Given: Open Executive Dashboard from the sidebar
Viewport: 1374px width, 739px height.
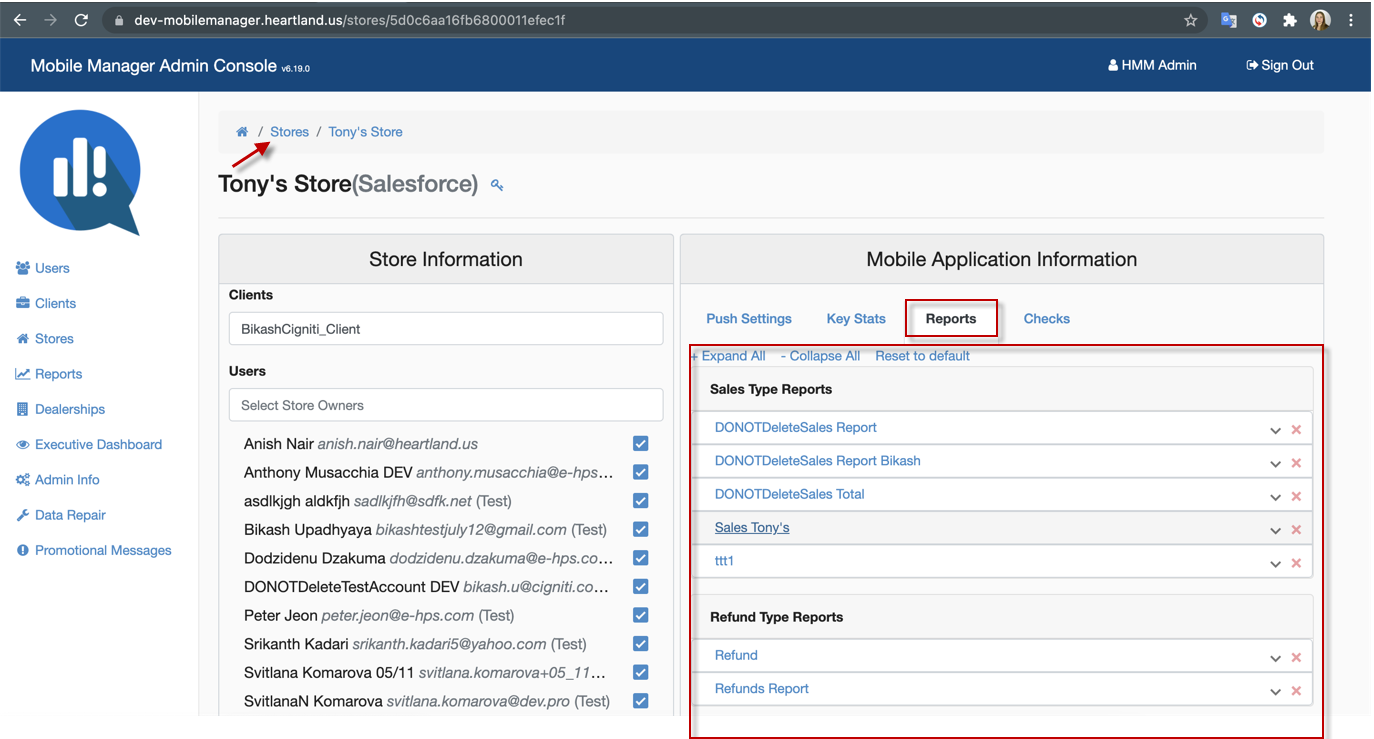Looking at the screenshot, I should click(98, 444).
